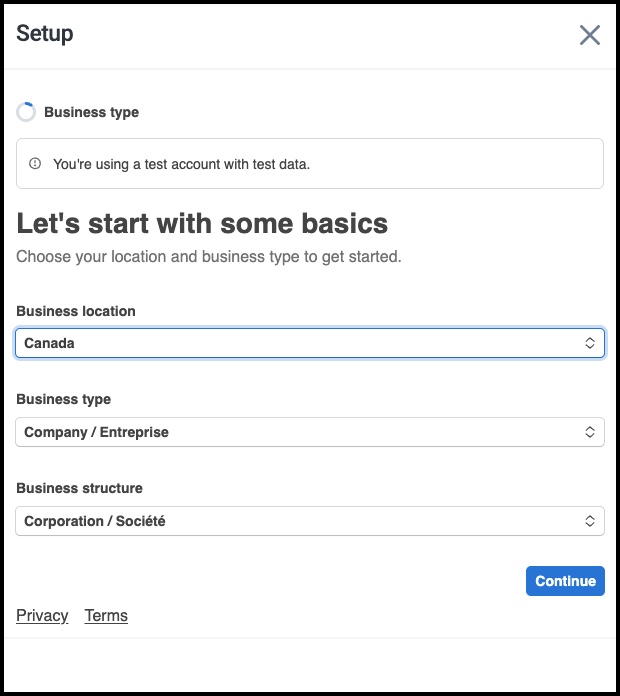This screenshot has height=696, width=620.
Task: Click the "Choose your location" subtitle text
Action: (x=208, y=257)
